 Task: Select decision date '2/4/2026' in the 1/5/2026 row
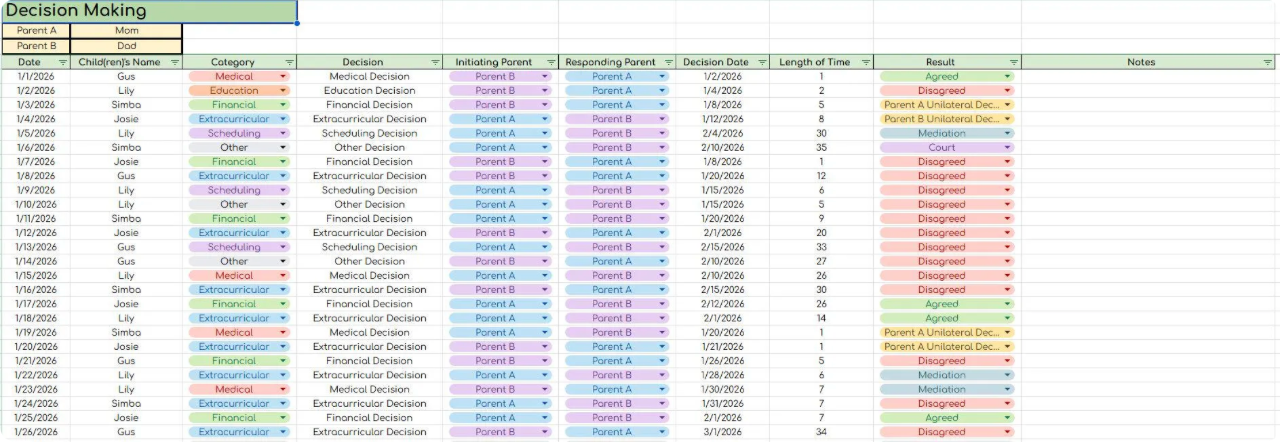click(723, 133)
